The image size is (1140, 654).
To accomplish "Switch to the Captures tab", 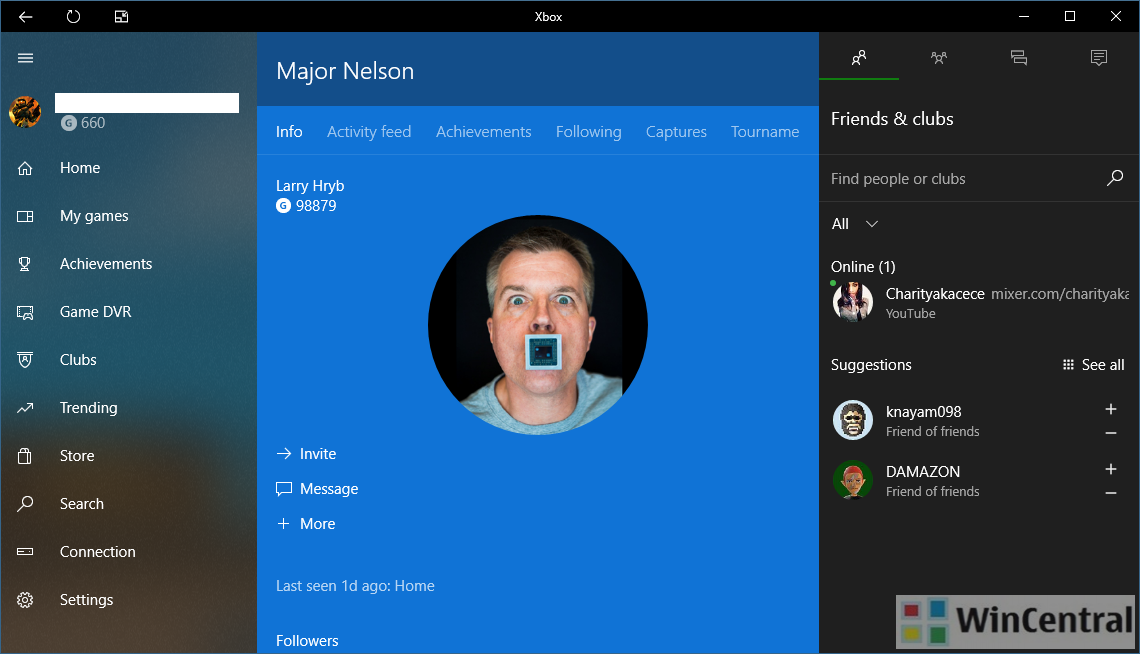I will (676, 132).
